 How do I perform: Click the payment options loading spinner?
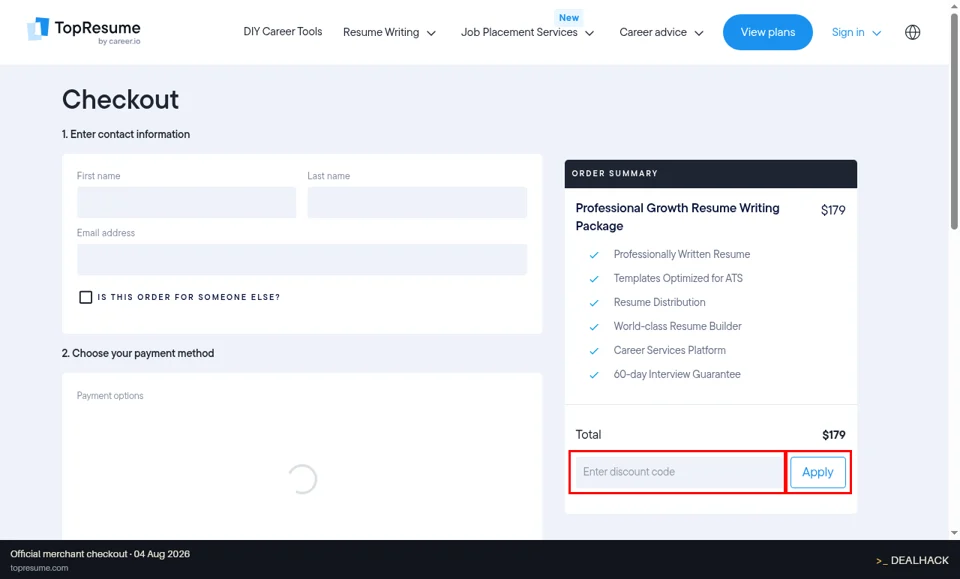tap(302, 479)
